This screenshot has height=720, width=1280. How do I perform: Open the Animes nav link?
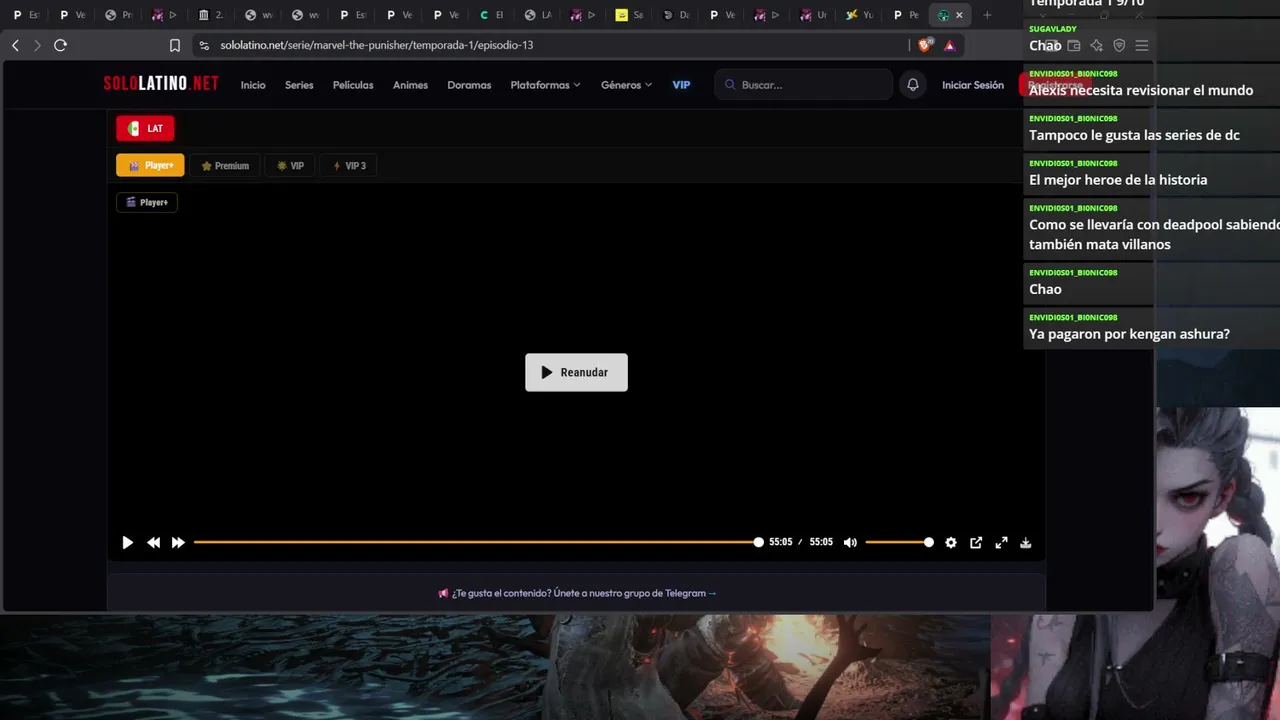[410, 85]
